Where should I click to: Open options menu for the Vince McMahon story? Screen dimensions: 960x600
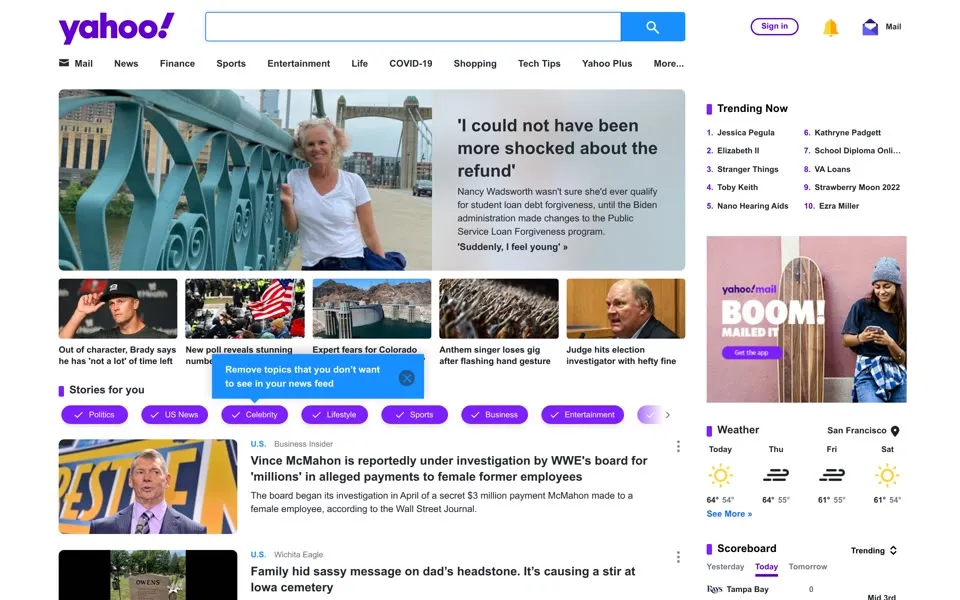678,446
